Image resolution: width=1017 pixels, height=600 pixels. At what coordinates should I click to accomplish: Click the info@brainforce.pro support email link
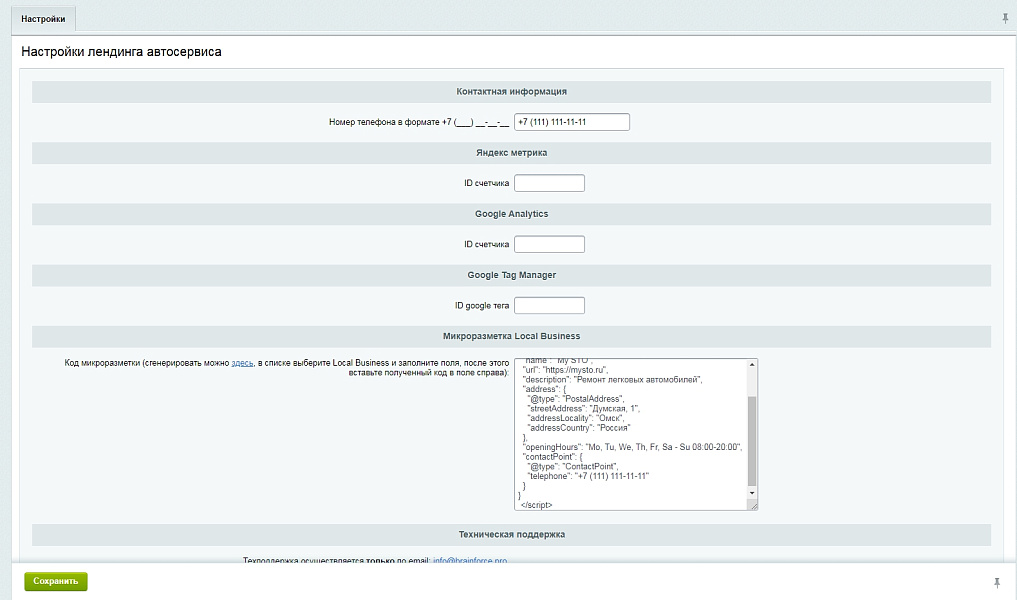469,561
